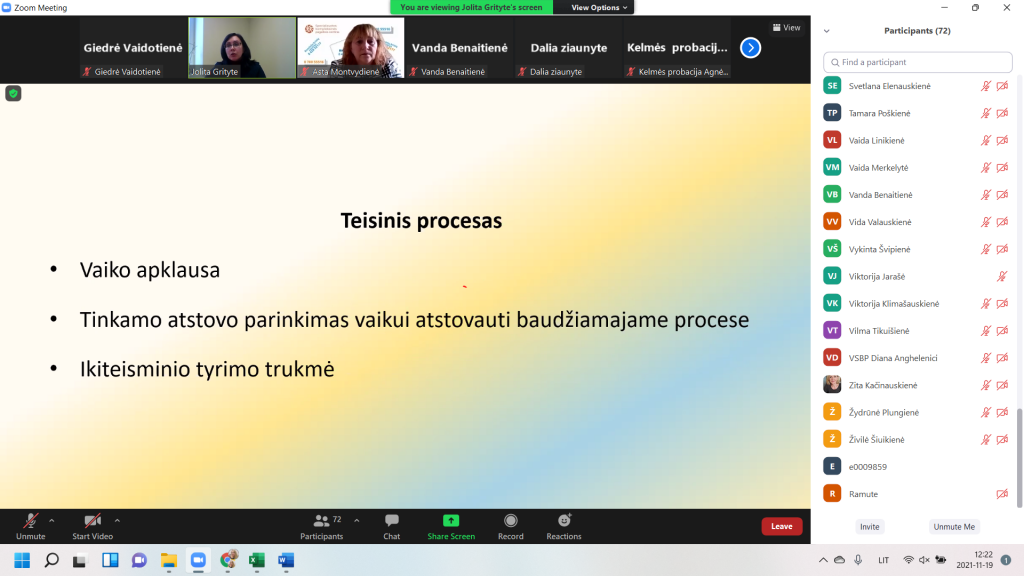Click the Invite button
1024x576 pixels.
pyautogui.click(x=869, y=526)
